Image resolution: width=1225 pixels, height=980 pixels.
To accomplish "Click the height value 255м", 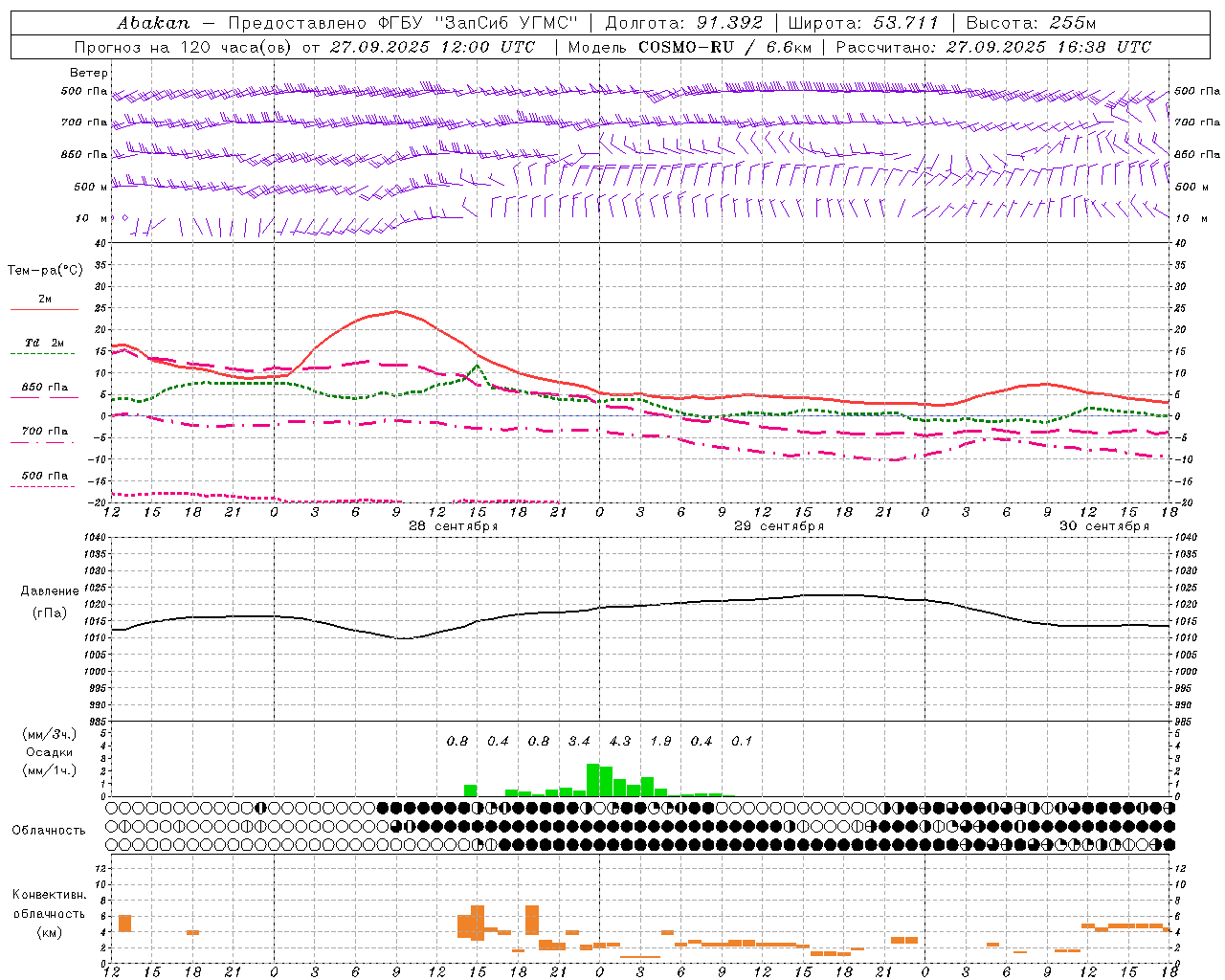I will [1072, 22].
